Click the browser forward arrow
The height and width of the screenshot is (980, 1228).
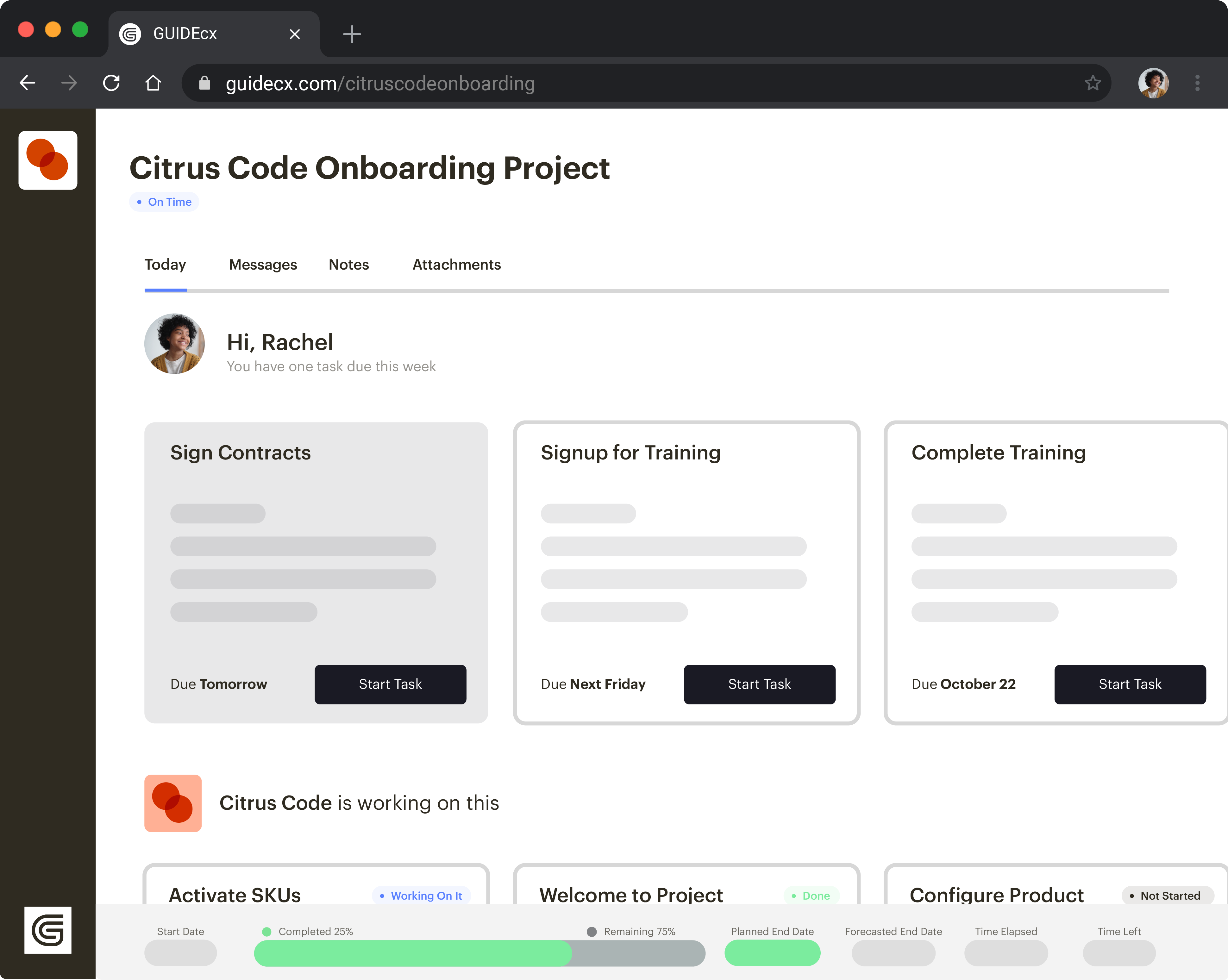(x=69, y=83)
